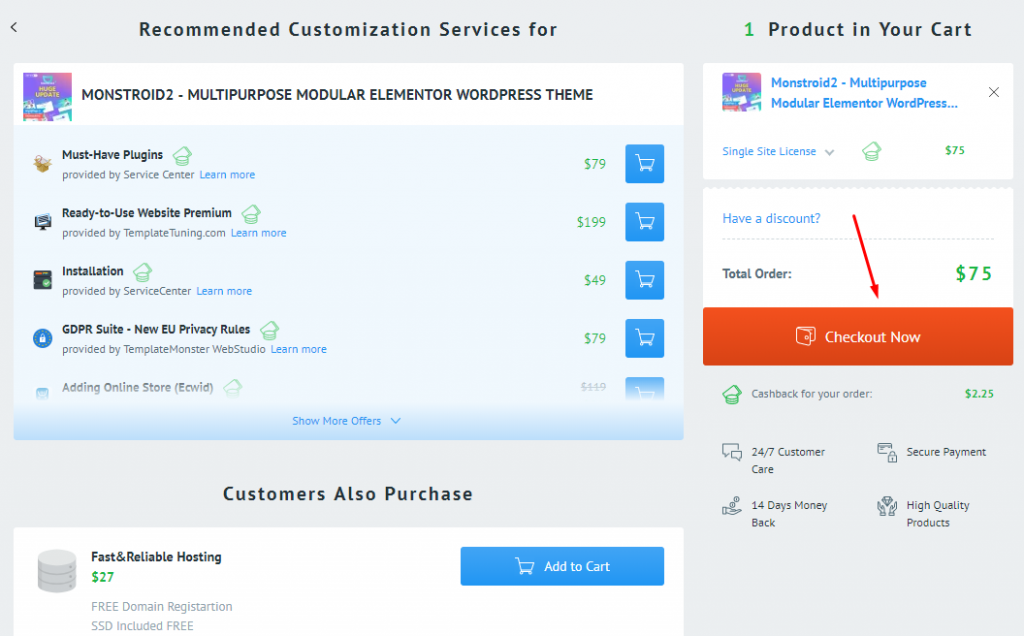Image resolution: width=1024 pixels, height=636 pixels.
Task: Open the Single Site License dropdown
Action: (x=778, y=151)
